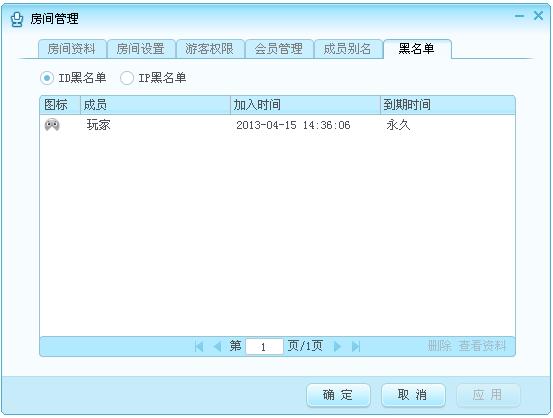Switch to the 房间资料 tab
This screenshot has width=553, height=418.
coord(72,49)
